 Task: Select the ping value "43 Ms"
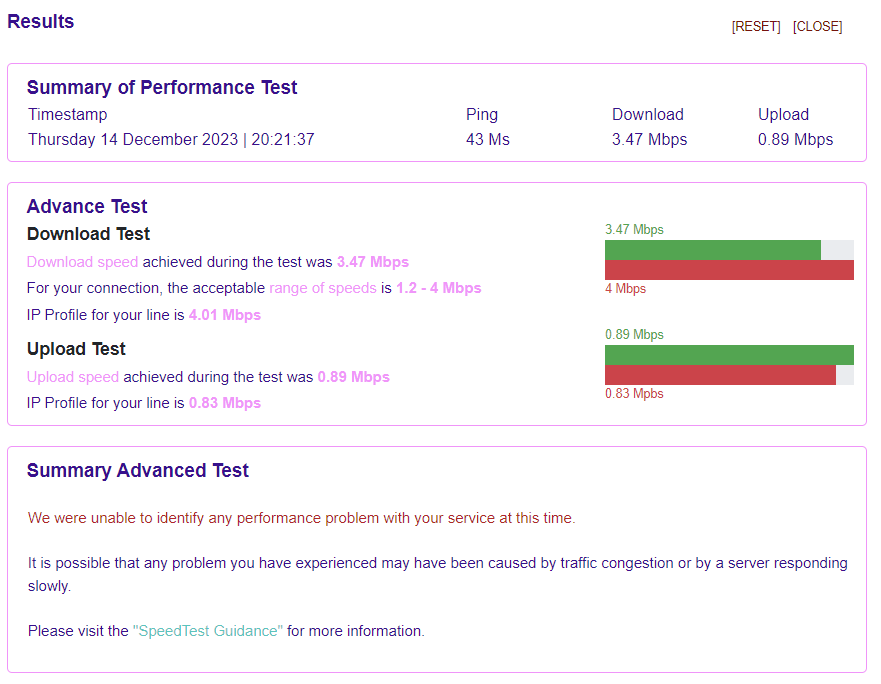click(x=488, y=139)
